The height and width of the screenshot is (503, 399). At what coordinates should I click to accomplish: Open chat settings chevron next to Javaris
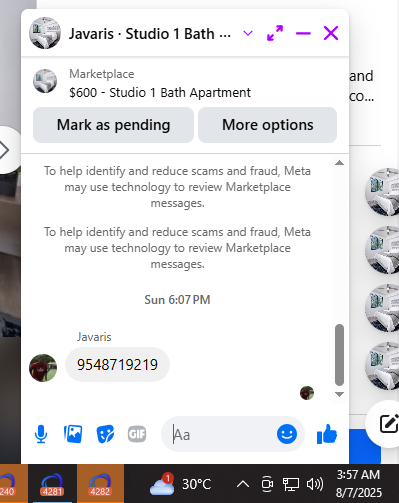click(248, 33)
